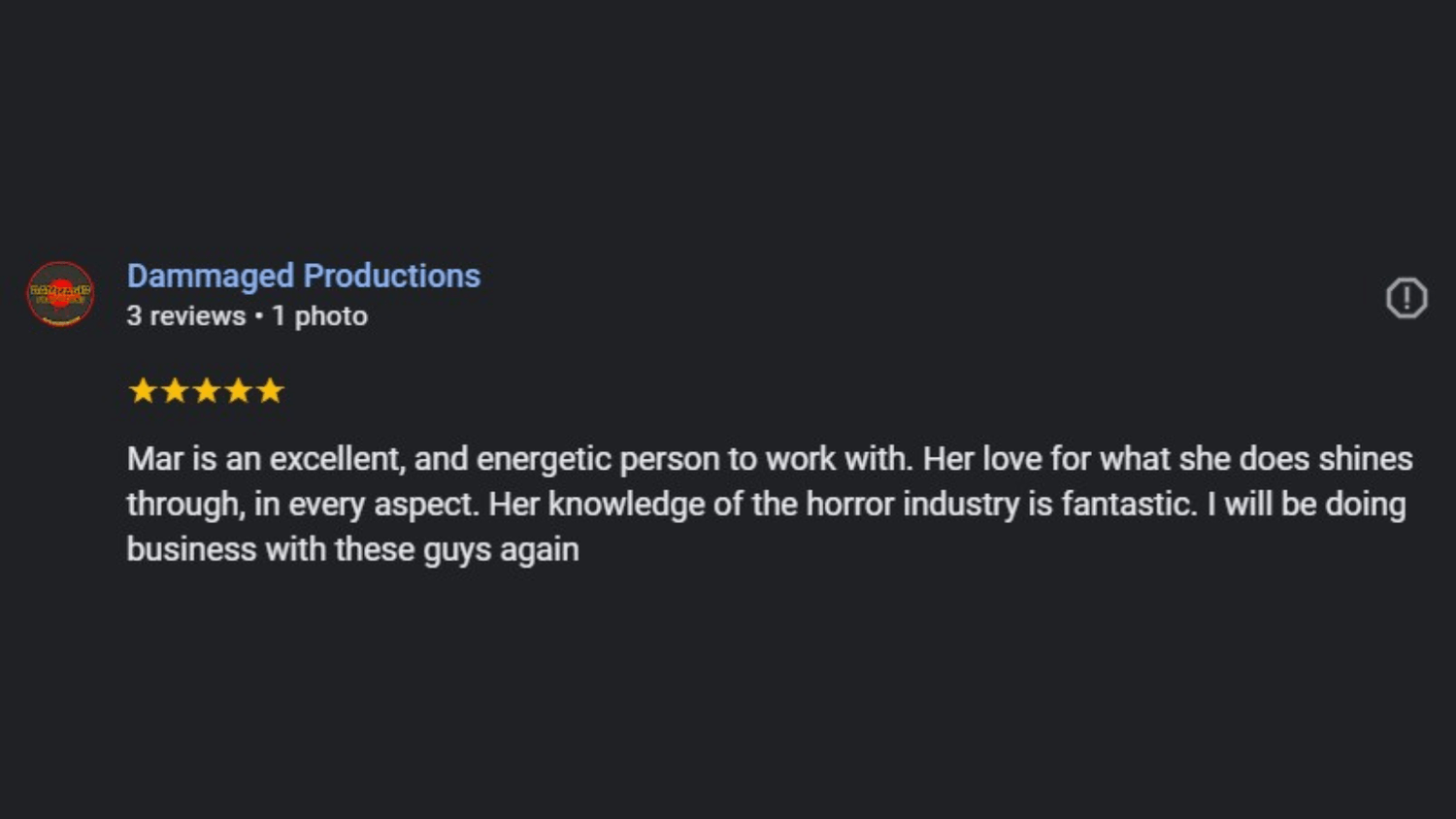
Task: Click the word "Productions" in the reviewer name
Action: point(391,276)
